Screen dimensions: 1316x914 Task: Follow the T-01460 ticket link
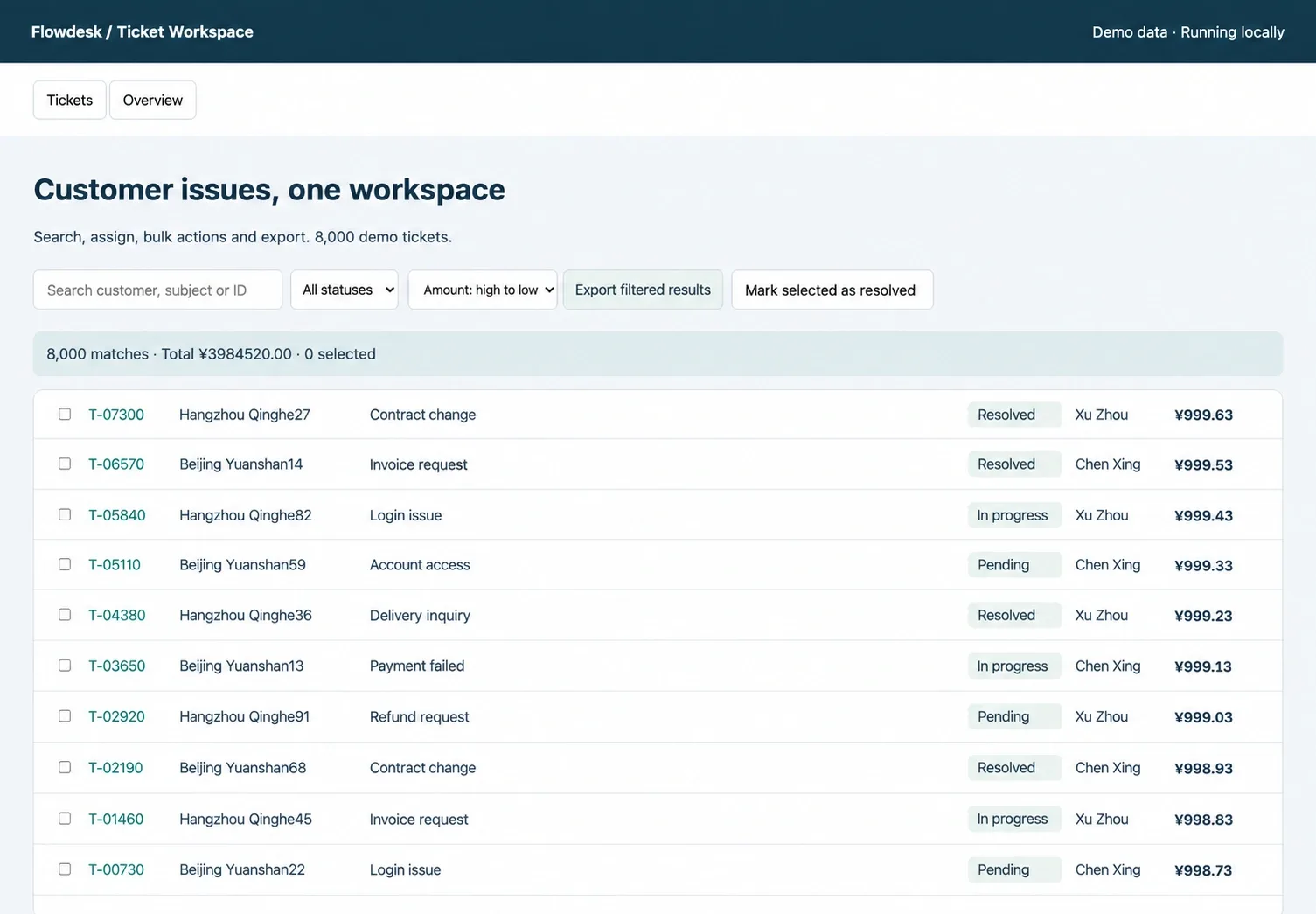[116, 820]
